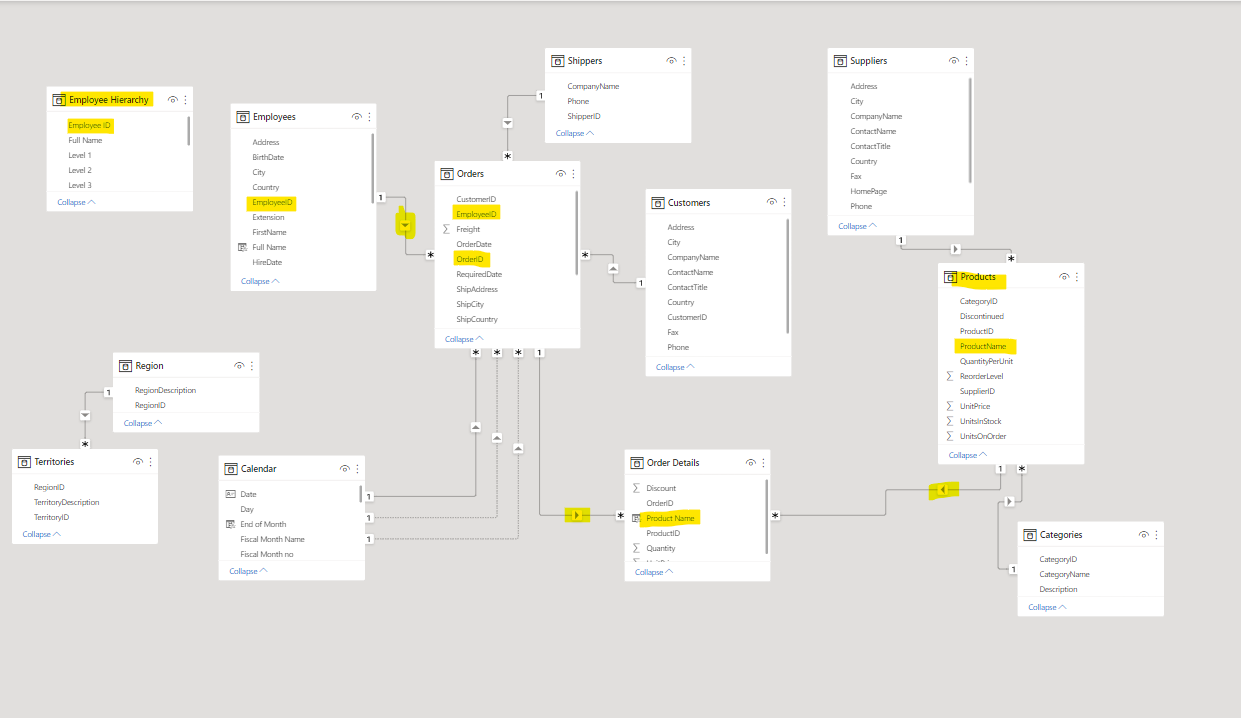The height and width of the screenshot is (718, 1241).
Task: Click the Orders table icon
Action: click(x=447, y=174)
